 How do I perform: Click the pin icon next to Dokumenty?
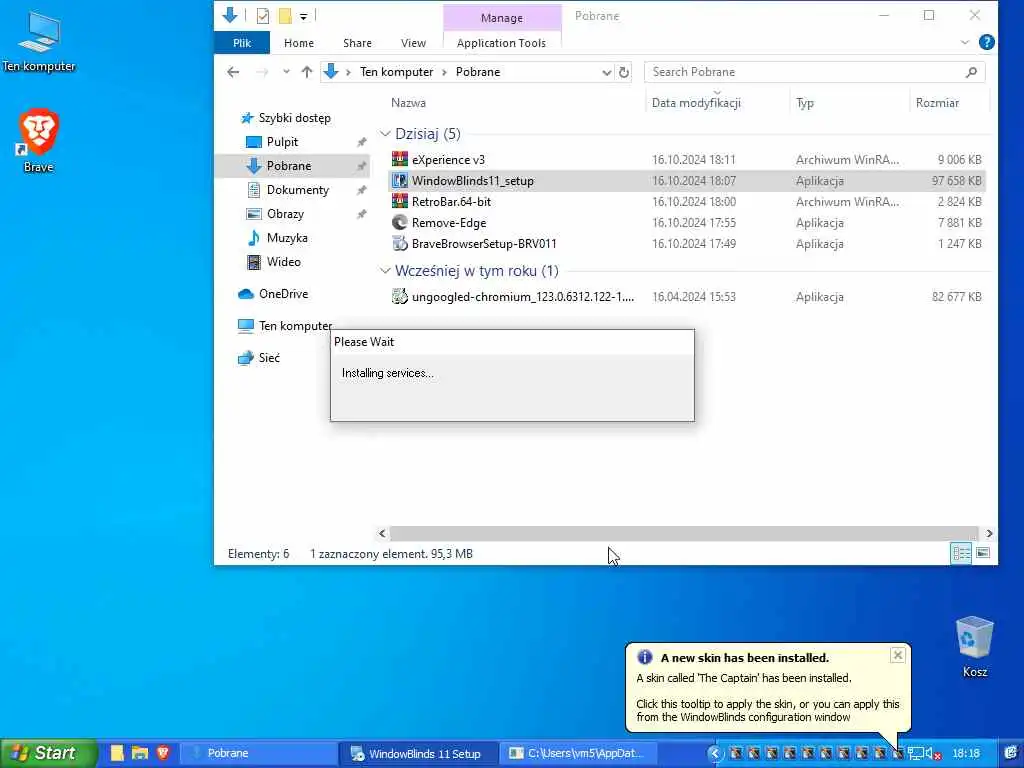click(x=361, y=190)
